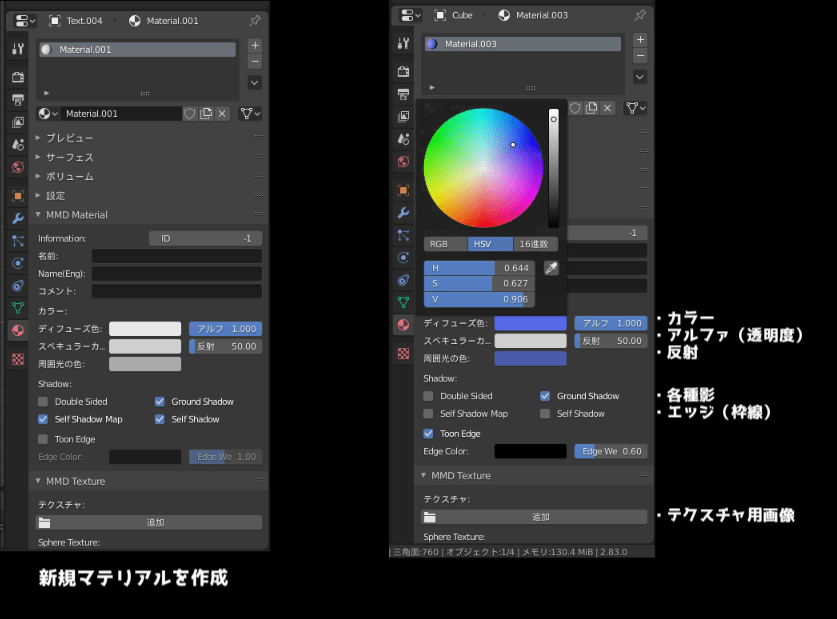
Task: Enable Self Shadow Map in right panel
Action: (428, 414)
